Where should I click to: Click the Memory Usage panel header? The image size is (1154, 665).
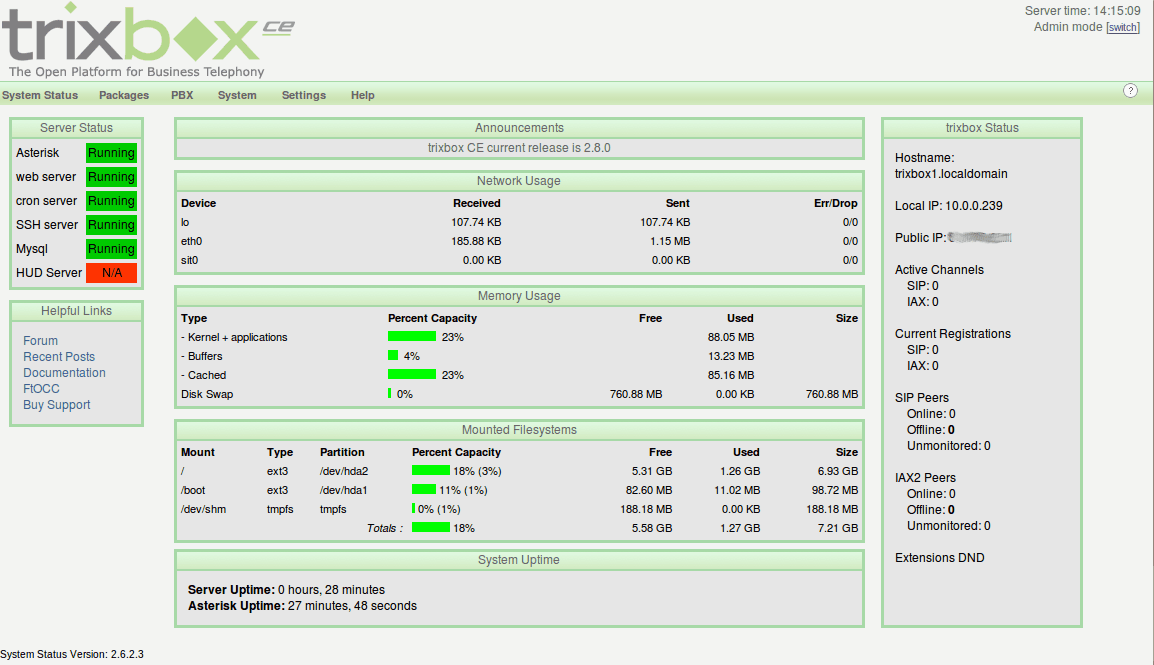click(x=519, y=296)
